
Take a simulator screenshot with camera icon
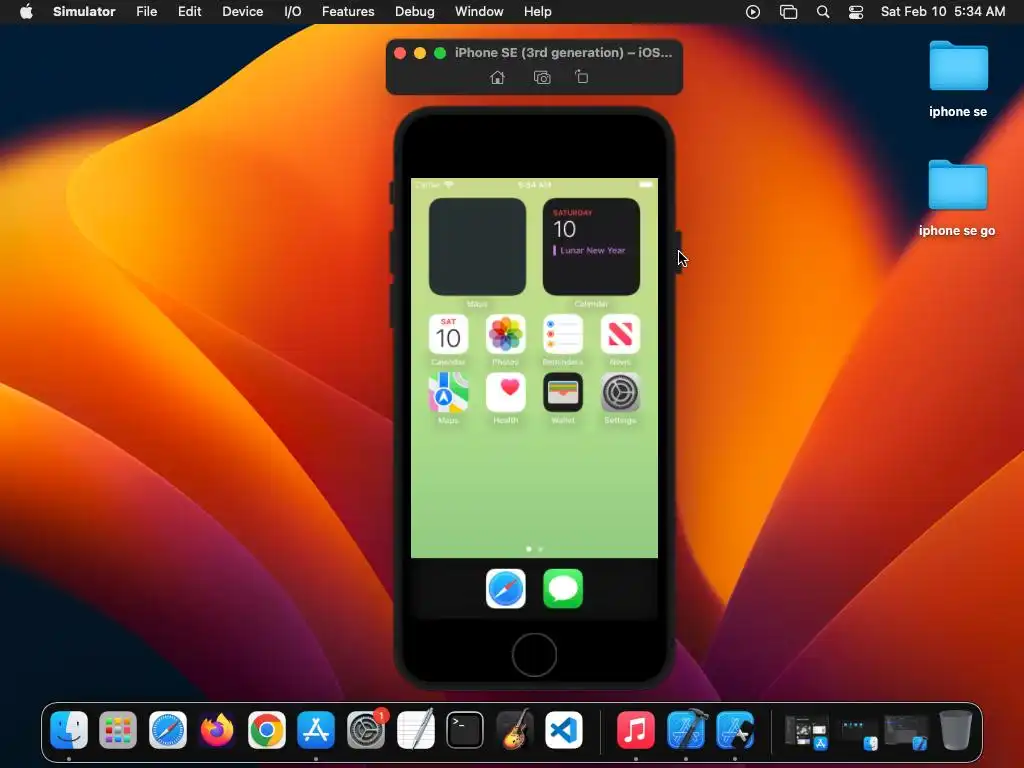pos(542,78)
